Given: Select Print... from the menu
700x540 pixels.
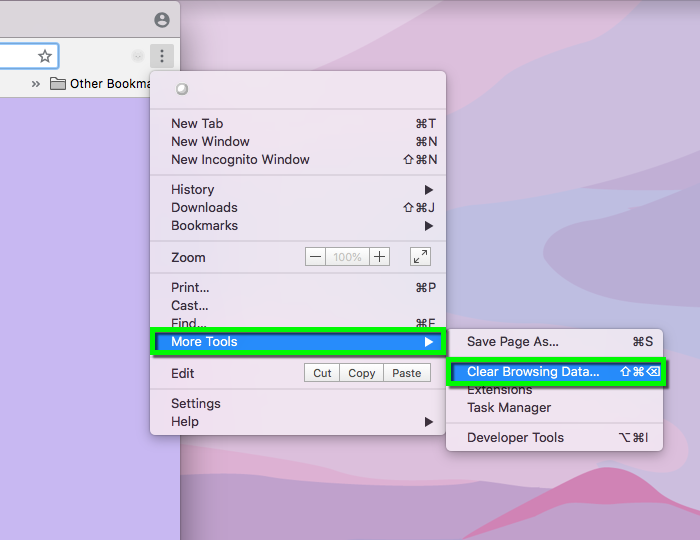Looking at the screenshot, I should [x=298, y=287].
